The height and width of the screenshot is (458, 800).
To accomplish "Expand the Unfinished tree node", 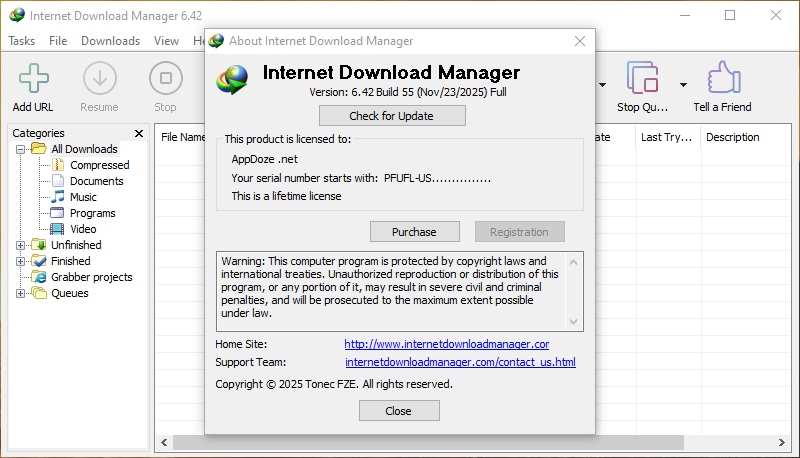I will click(x=21, y=245).
